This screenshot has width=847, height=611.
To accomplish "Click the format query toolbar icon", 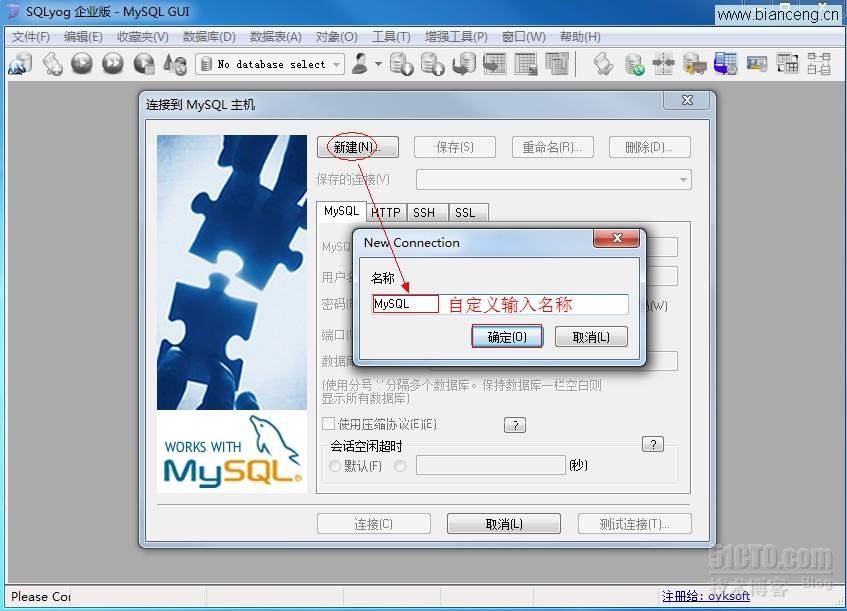I will coord(175,64).
